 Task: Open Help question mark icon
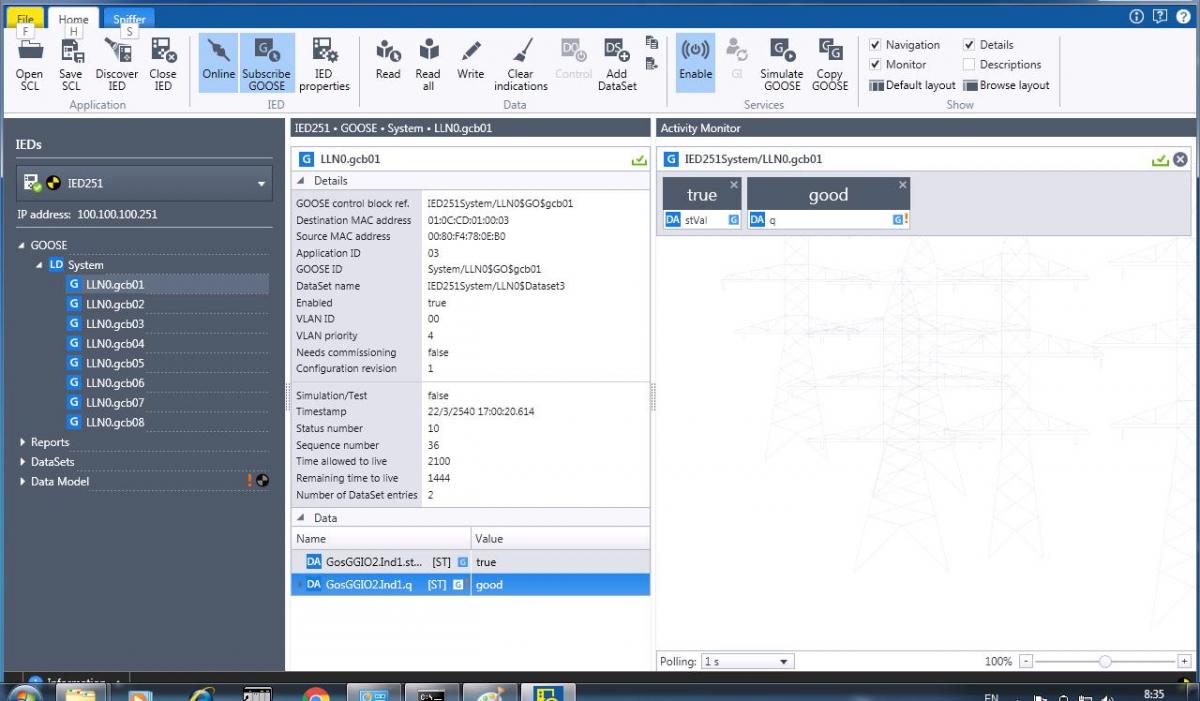coord(1184,16)
